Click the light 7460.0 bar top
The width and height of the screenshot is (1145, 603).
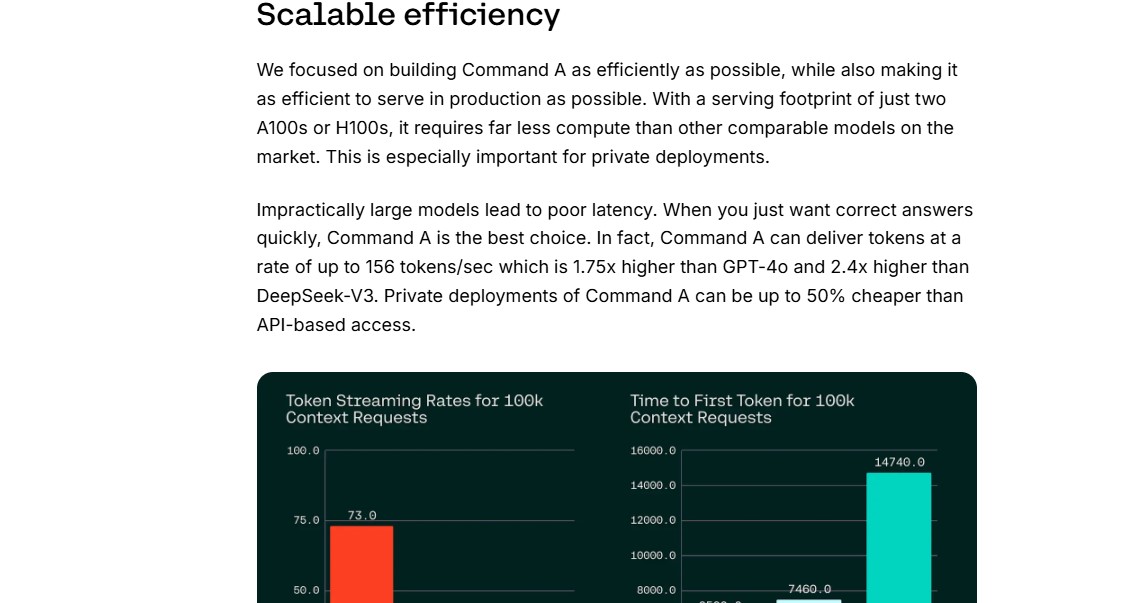808,601
